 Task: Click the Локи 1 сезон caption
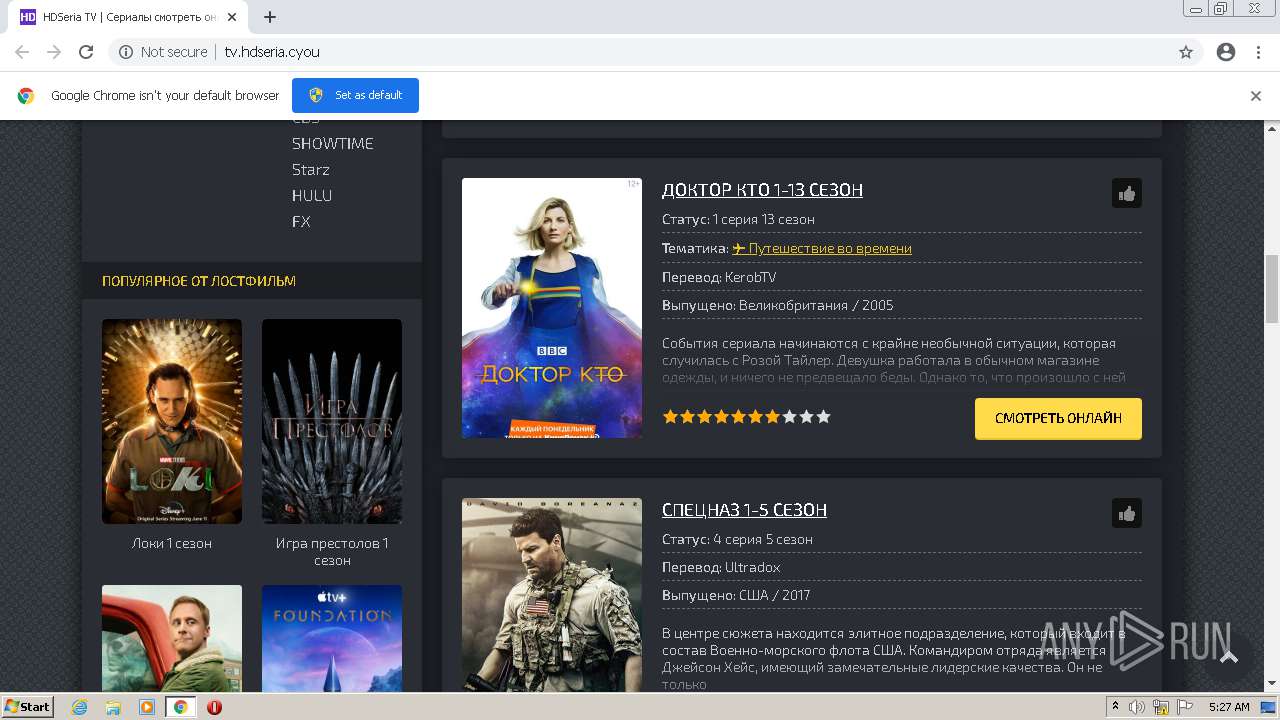[x=172, y=543]
